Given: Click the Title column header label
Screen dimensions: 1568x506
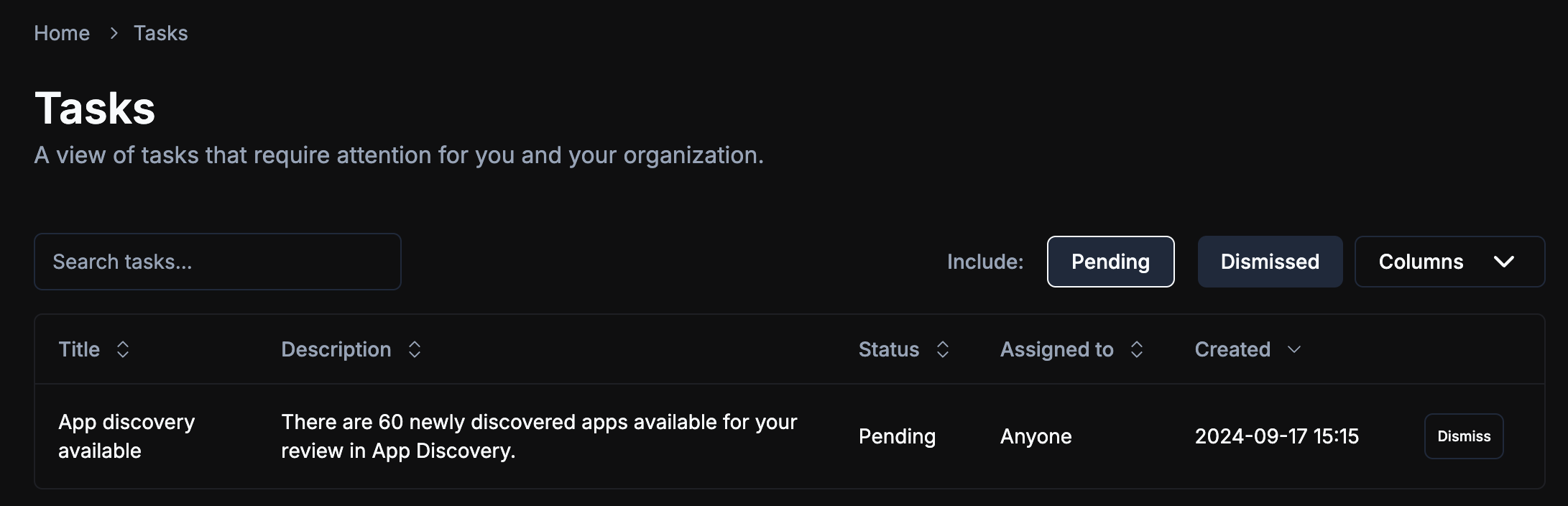Looking at the screenshot, I should coord(79,349).
